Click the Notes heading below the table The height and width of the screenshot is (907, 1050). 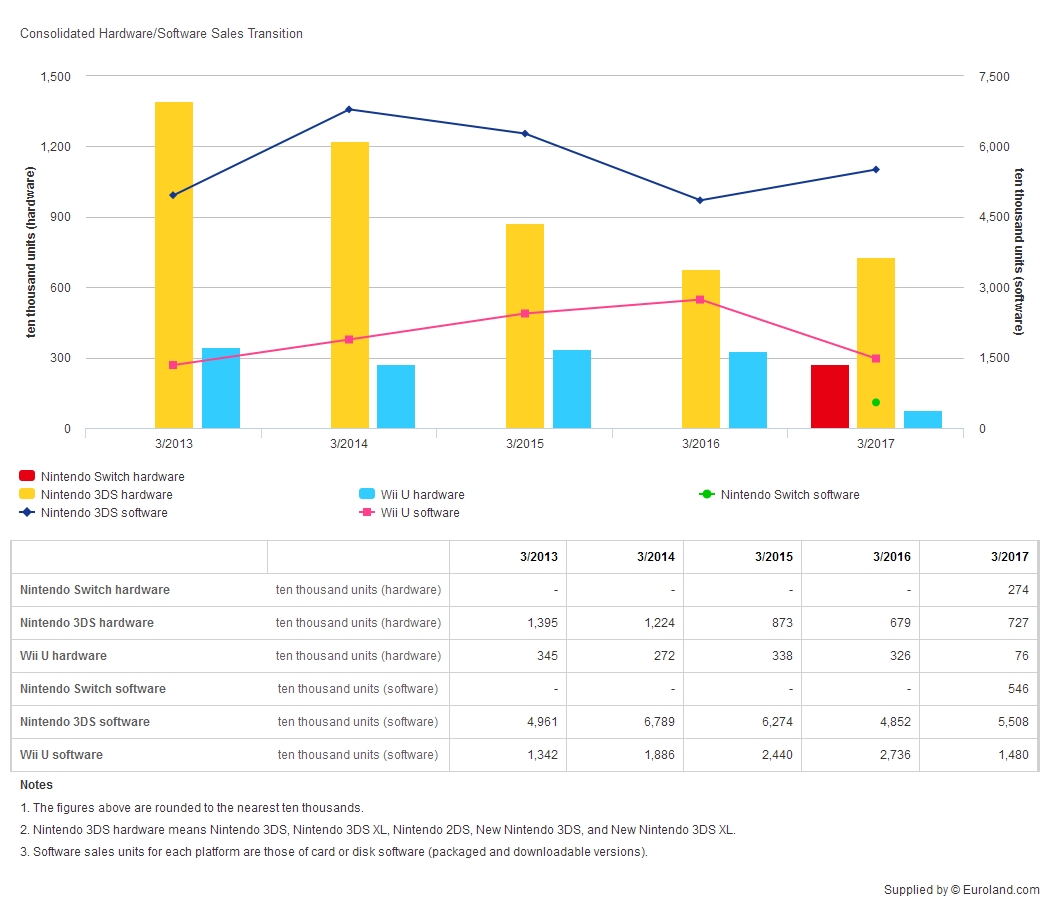tap(36, 784)
